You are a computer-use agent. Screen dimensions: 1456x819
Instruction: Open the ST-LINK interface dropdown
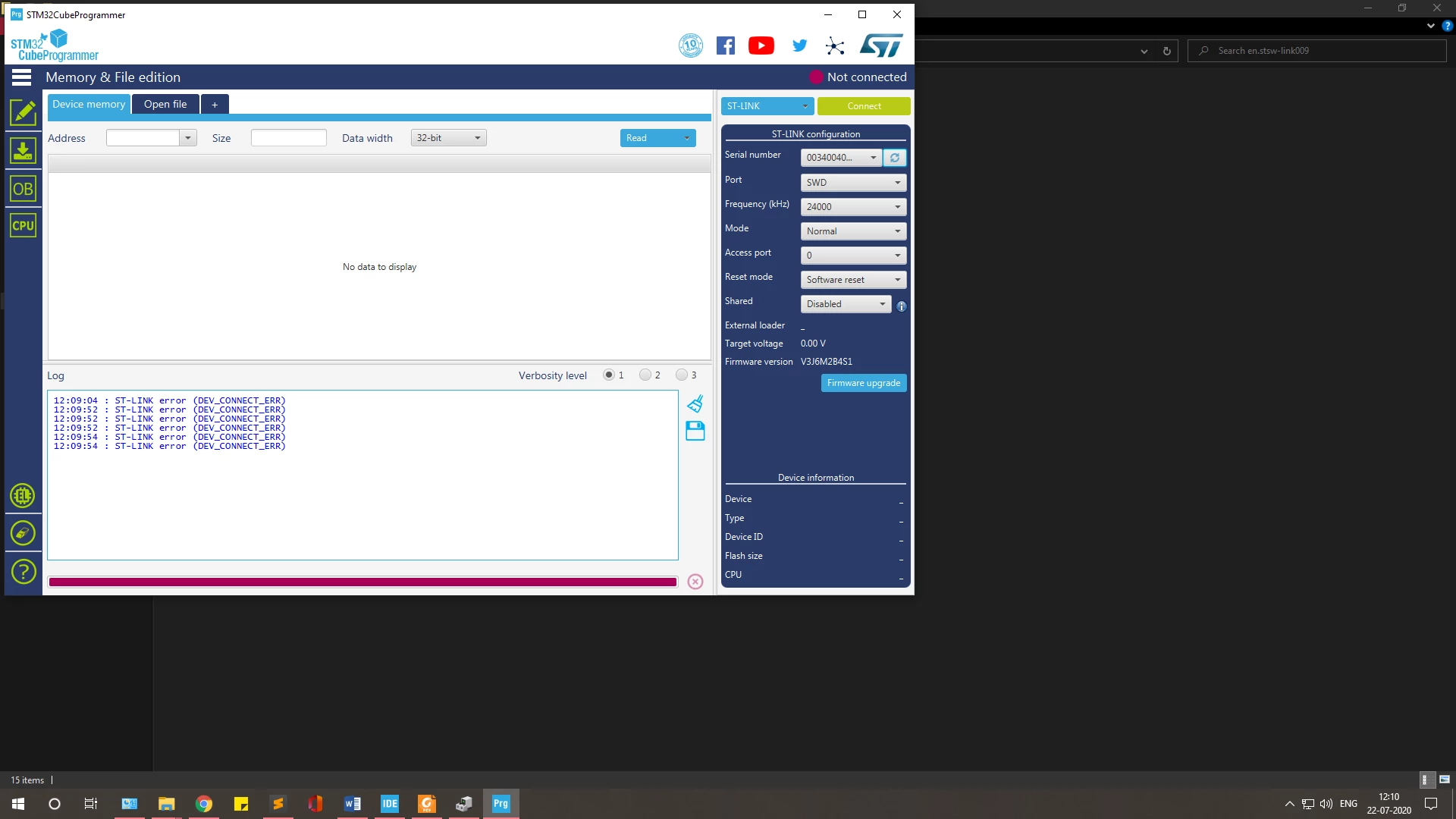click(x=767, y=106)
